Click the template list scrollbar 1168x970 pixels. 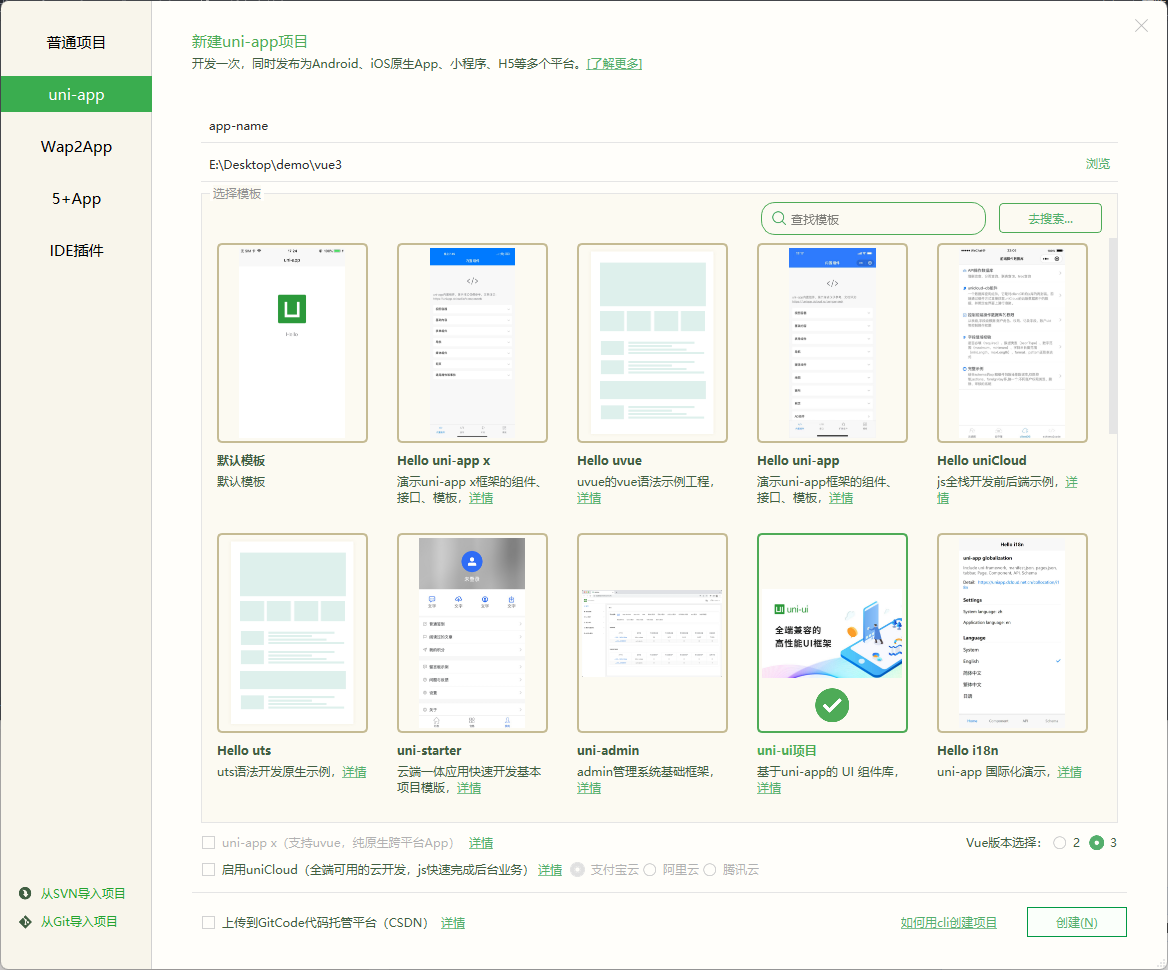(x=1113, y=335)
